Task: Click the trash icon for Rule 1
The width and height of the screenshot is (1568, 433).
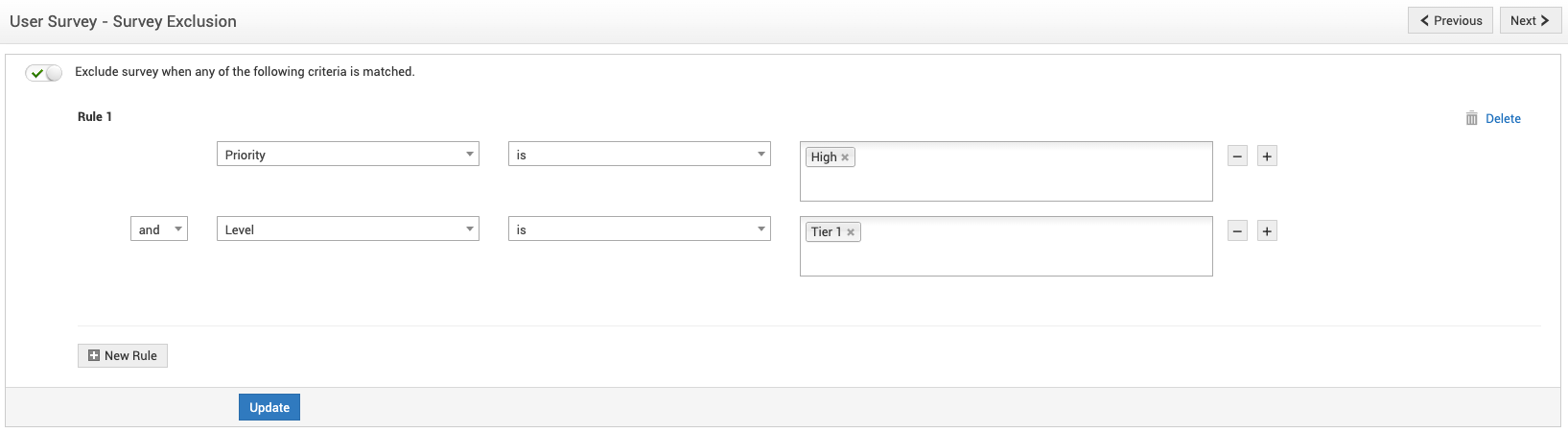Action: pyautogui.click(x=1471, y=119)
